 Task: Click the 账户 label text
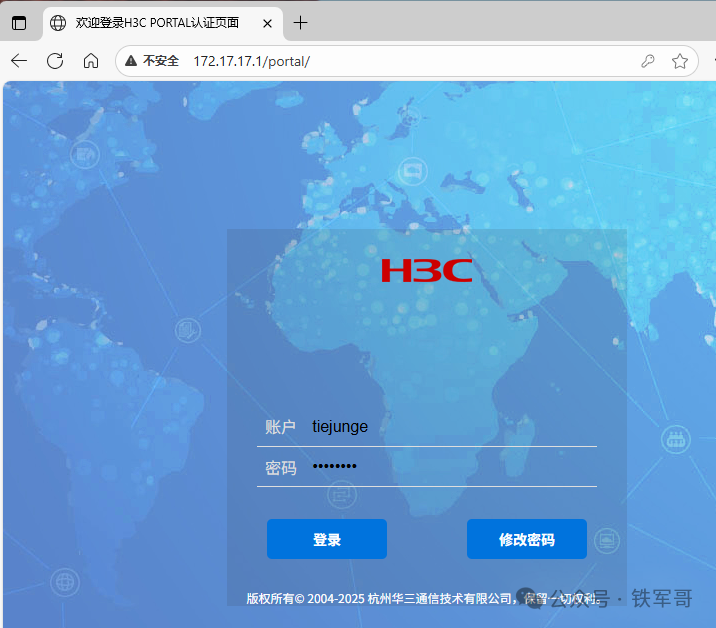(280, 427)
